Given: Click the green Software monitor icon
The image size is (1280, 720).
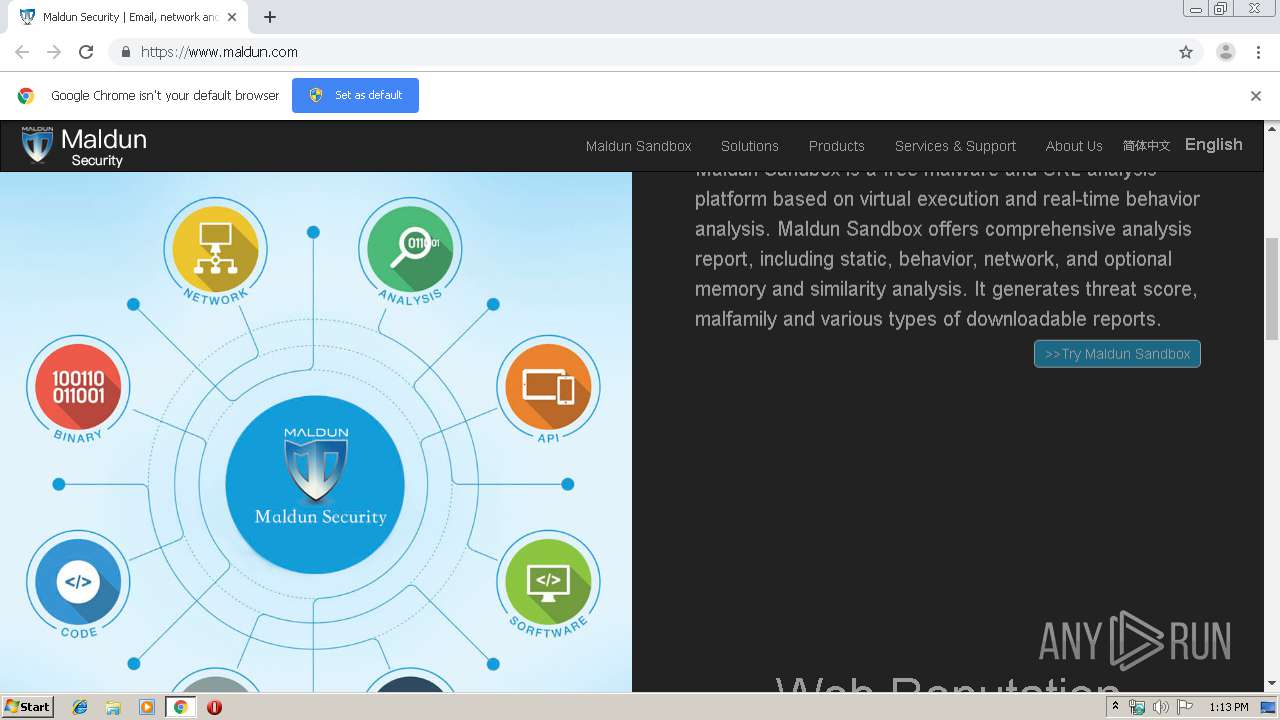Looking at the screenshot, I should 548,582.
